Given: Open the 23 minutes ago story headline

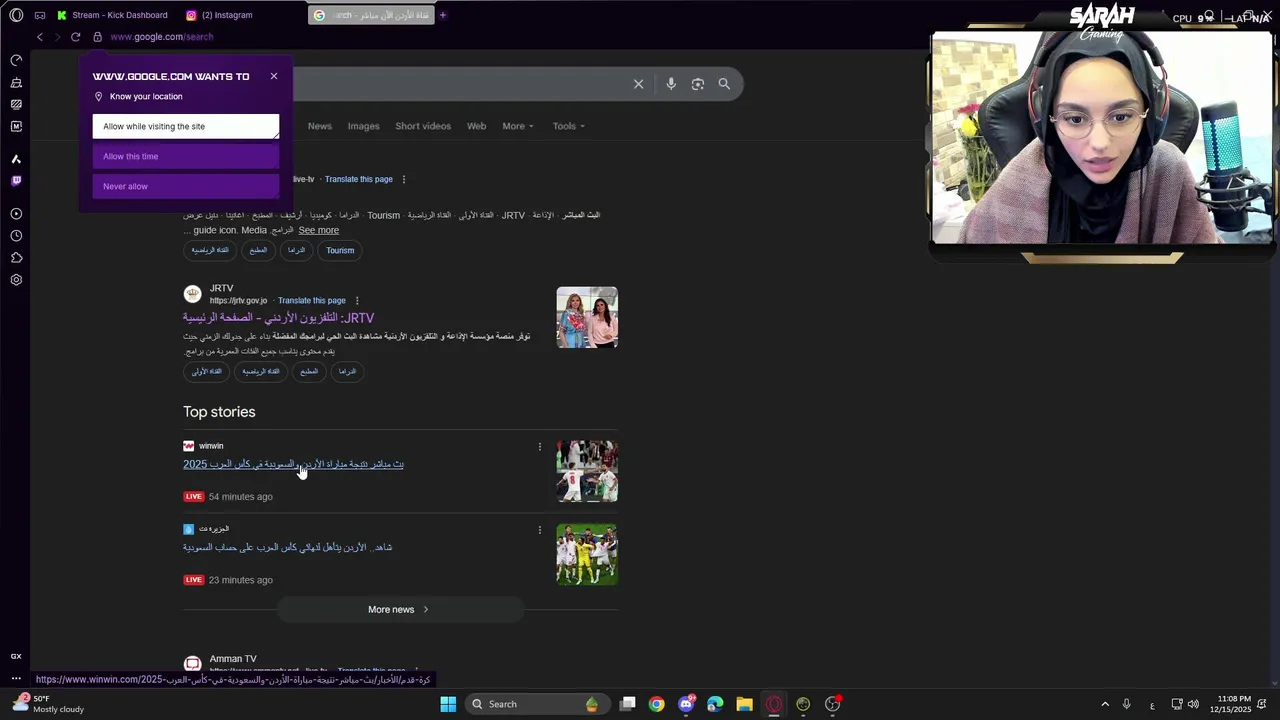Looking at the screenshot, I should pyautogui.click(x=288, y=547).
